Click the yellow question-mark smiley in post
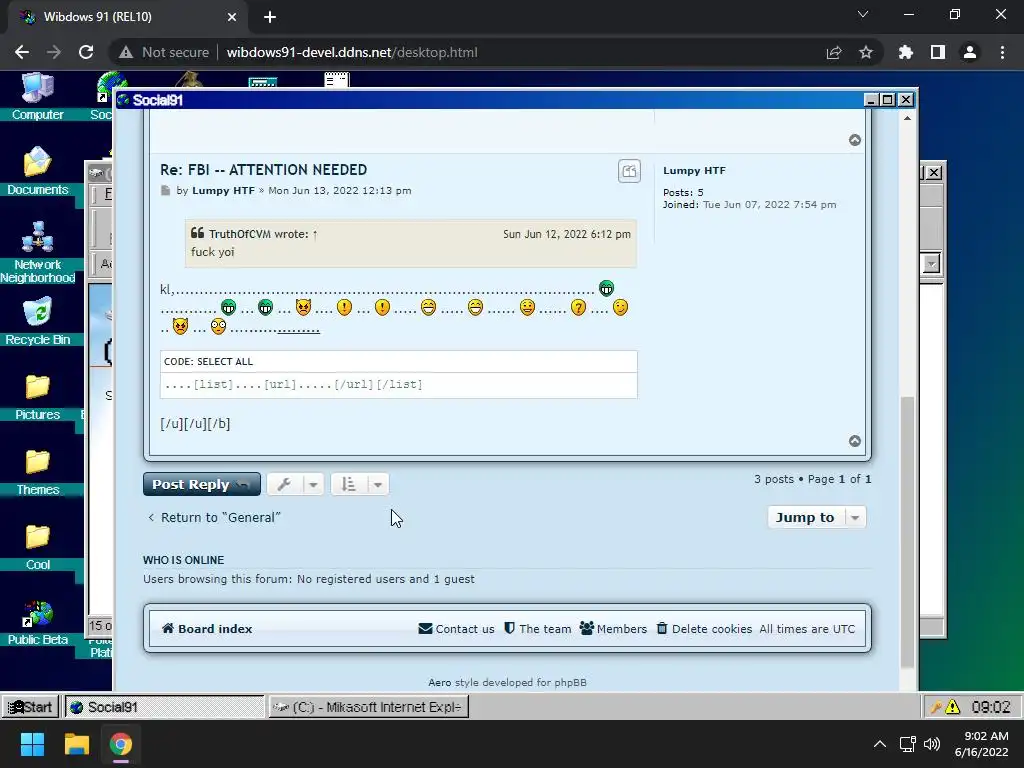 (578, 307)
